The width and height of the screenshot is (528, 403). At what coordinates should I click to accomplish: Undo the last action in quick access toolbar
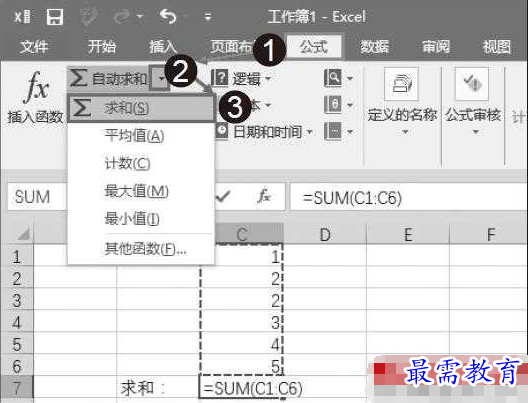[x=168, y=16]
